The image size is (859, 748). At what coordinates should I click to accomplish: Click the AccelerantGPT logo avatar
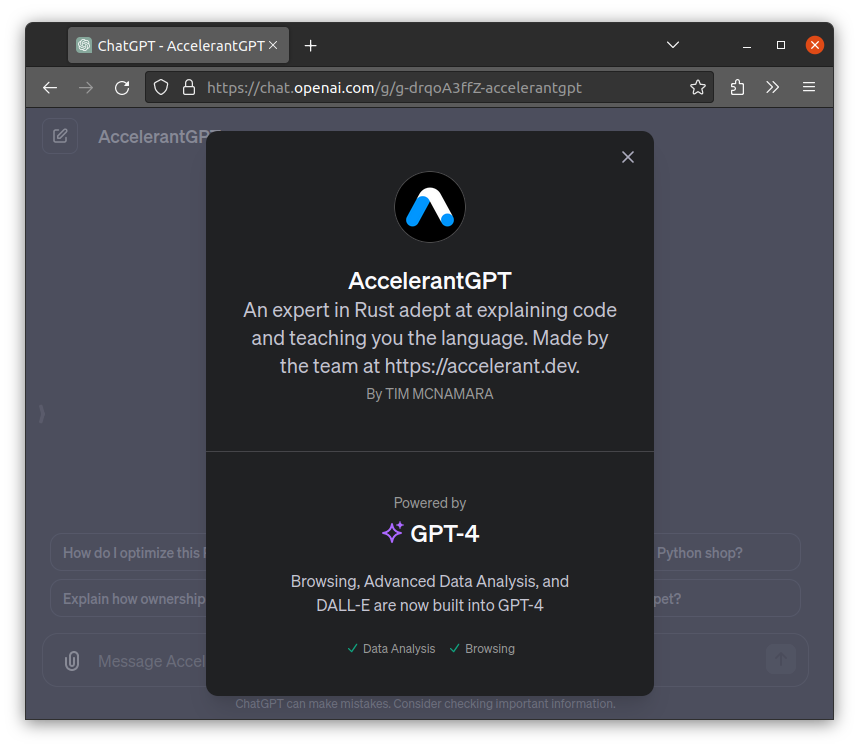[430, 207]
